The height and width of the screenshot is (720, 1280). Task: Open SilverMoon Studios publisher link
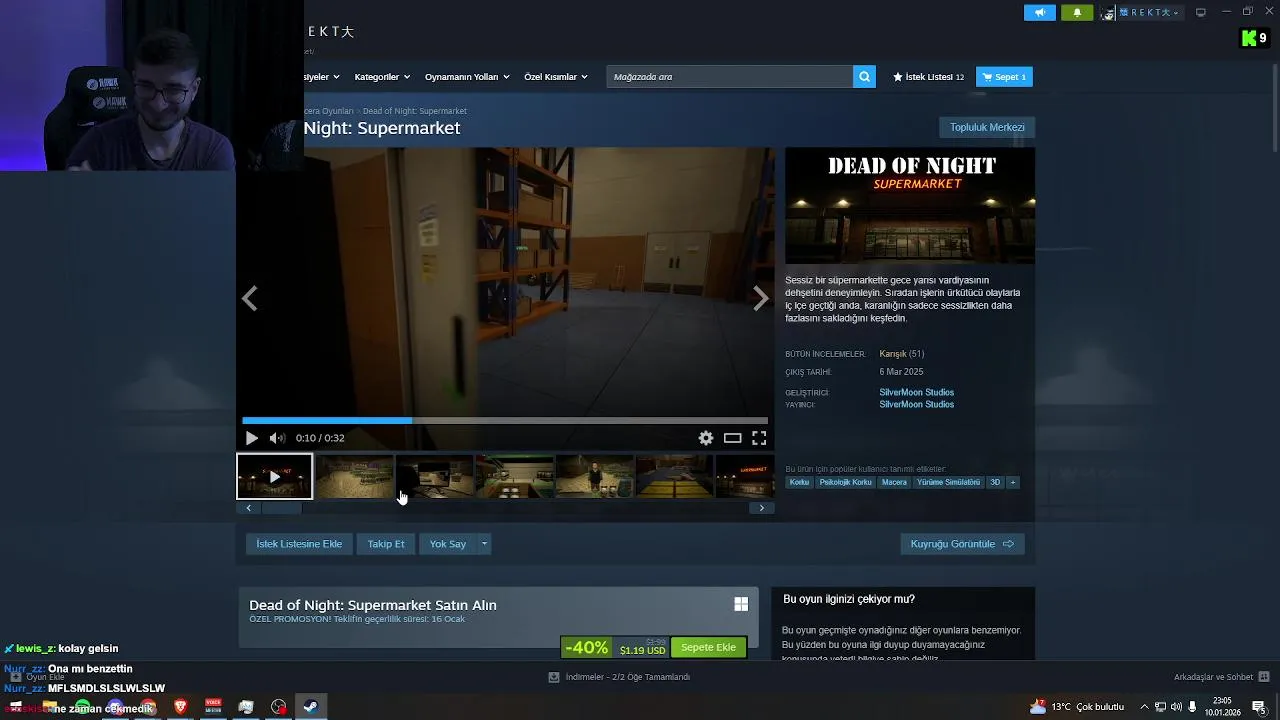916,405
